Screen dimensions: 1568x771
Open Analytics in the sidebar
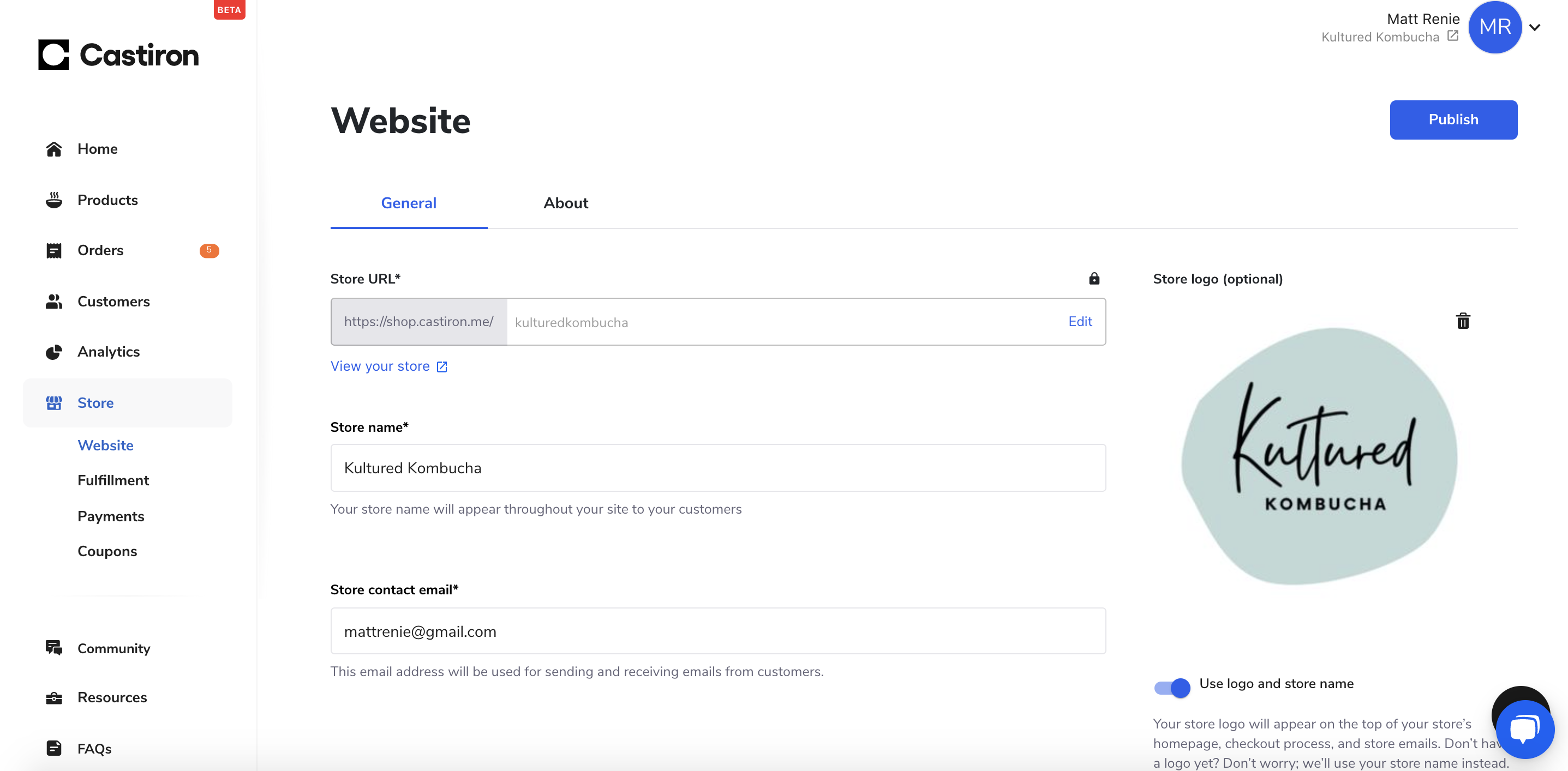tap(127, 352)
